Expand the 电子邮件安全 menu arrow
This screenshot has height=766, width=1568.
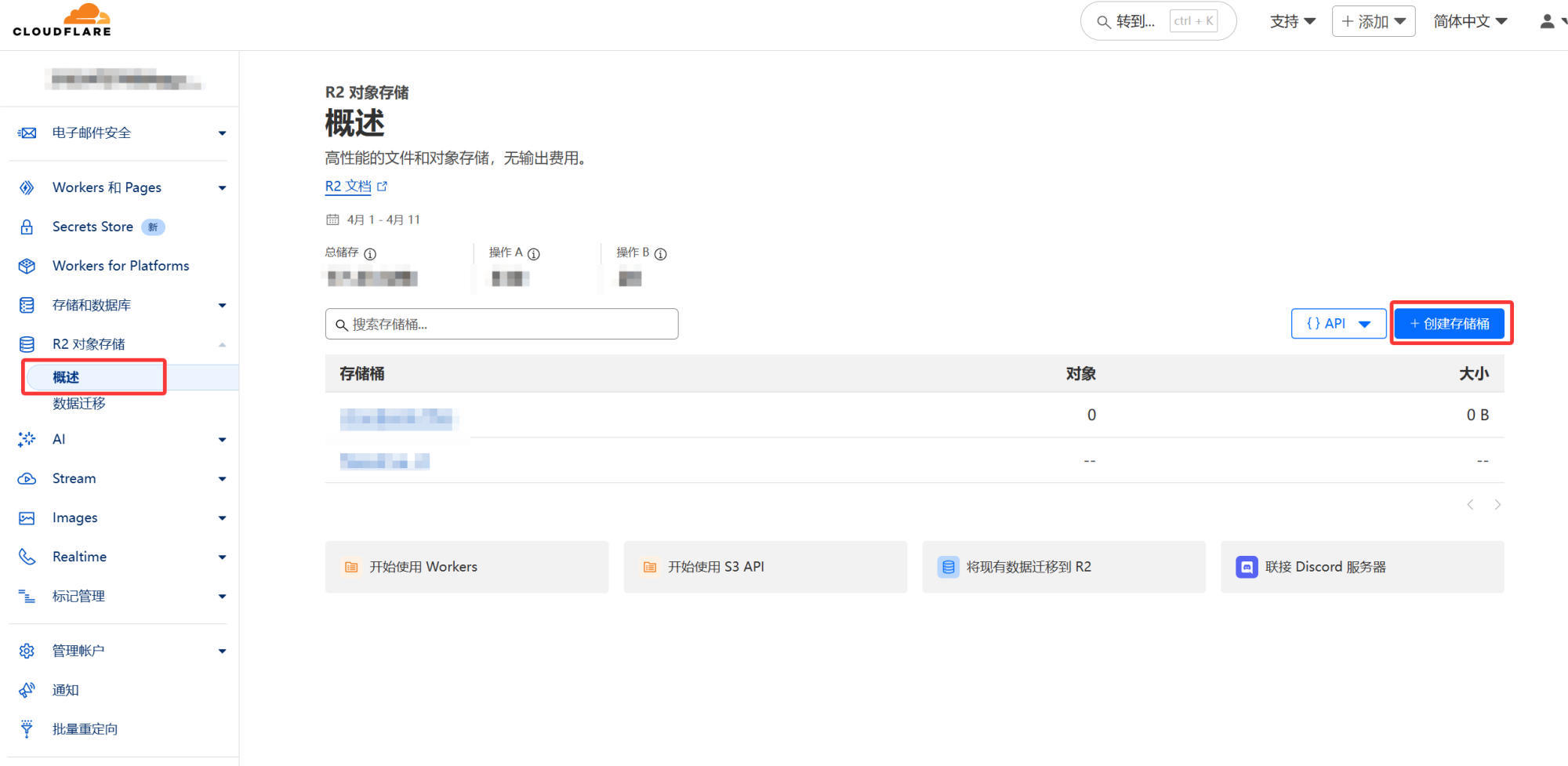223,133
